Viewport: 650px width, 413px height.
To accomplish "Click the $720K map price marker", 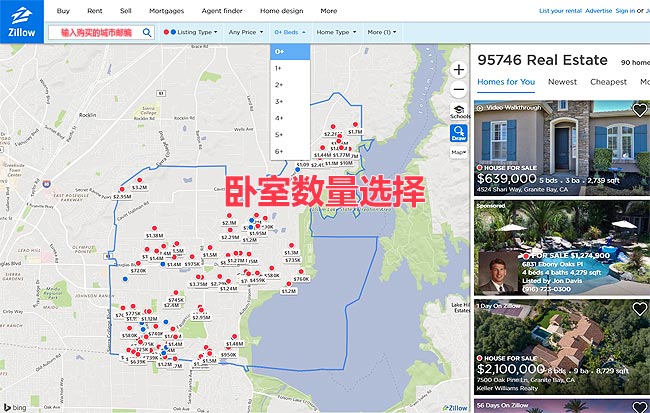I will point(138,271).
